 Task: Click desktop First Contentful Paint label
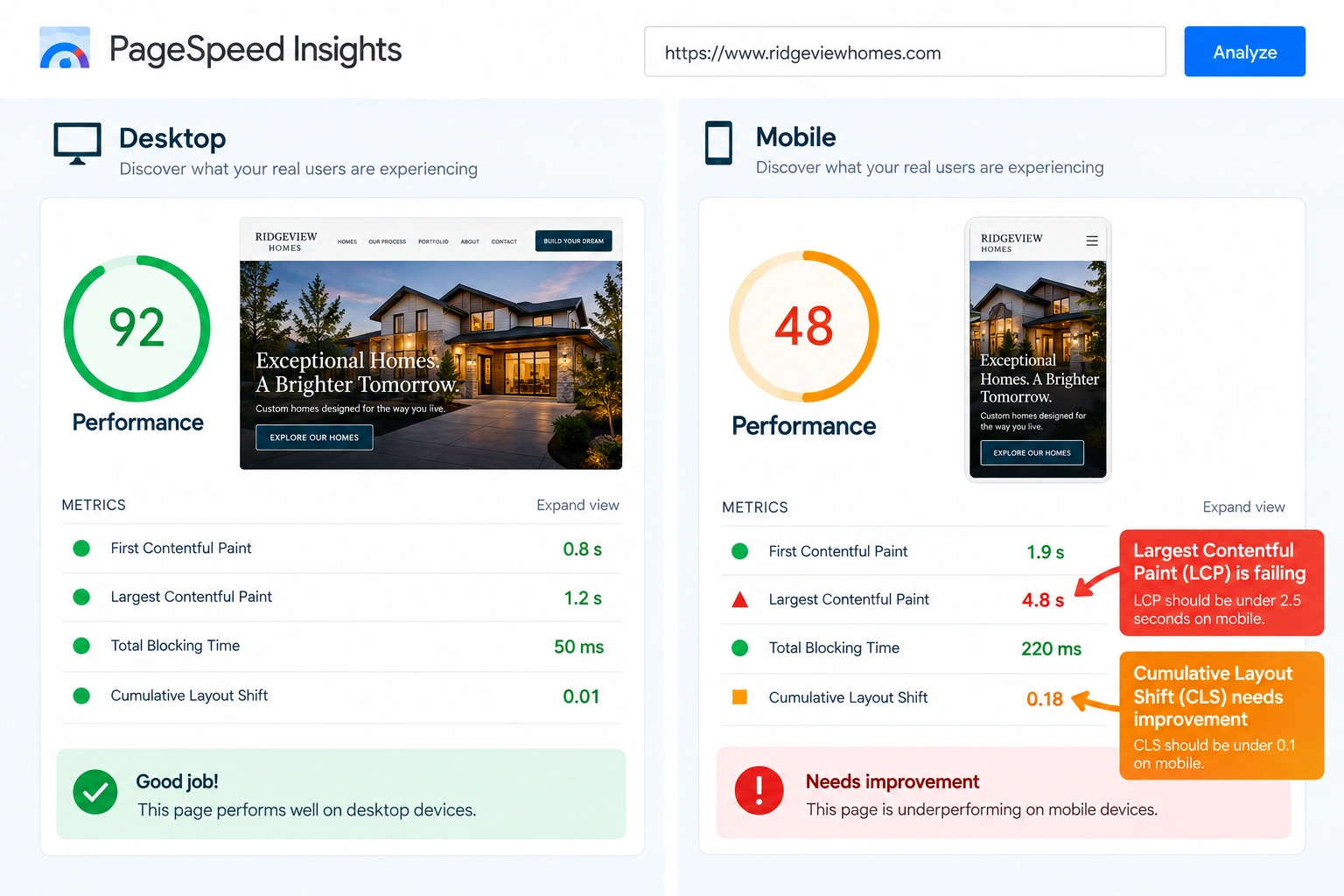coord(181,548)
